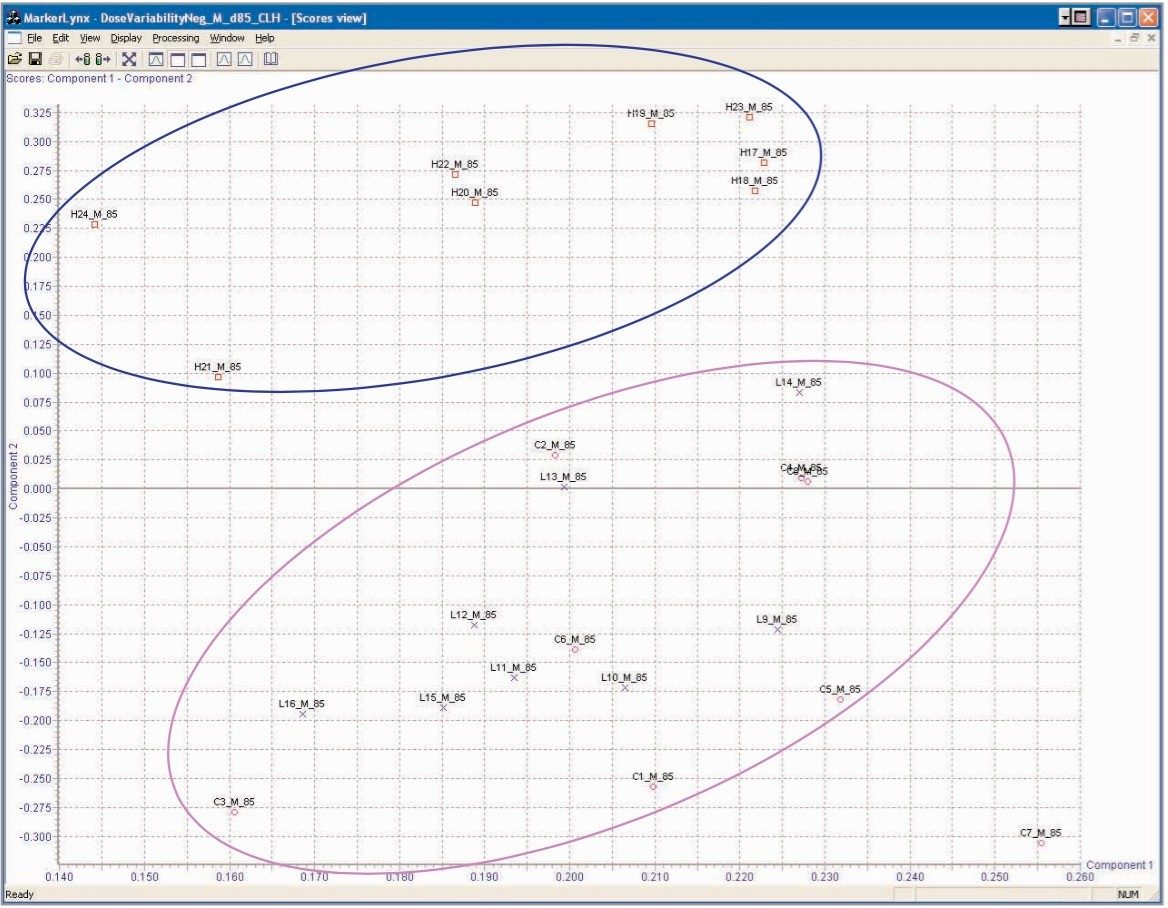This screenshot has height=908, width=1168.
Task: Select data point H20_M_85
Action: pyautogui.click(x=475, y=203)
